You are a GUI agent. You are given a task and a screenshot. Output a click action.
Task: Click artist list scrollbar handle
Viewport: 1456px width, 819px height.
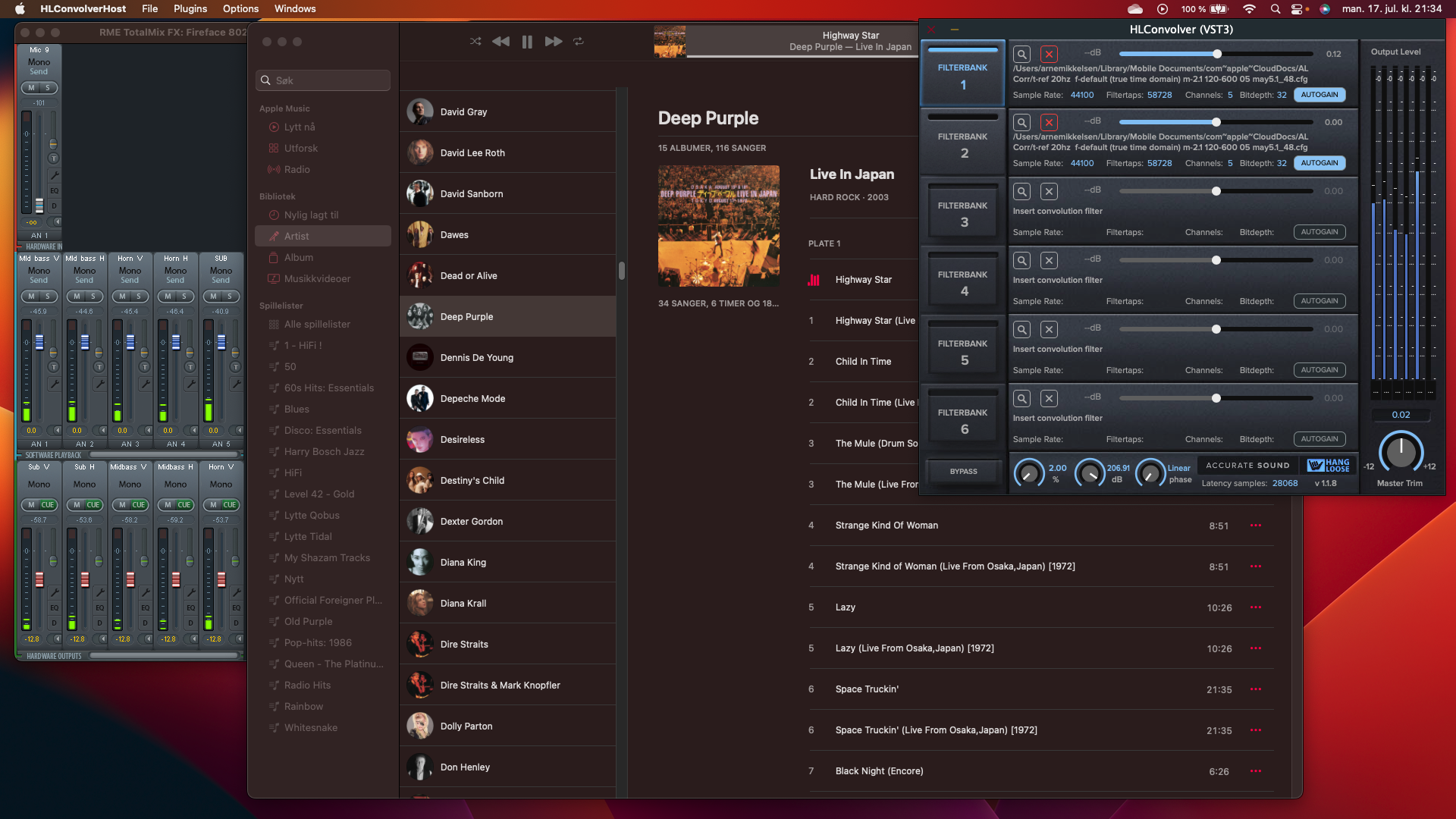(x=622, y=271)
